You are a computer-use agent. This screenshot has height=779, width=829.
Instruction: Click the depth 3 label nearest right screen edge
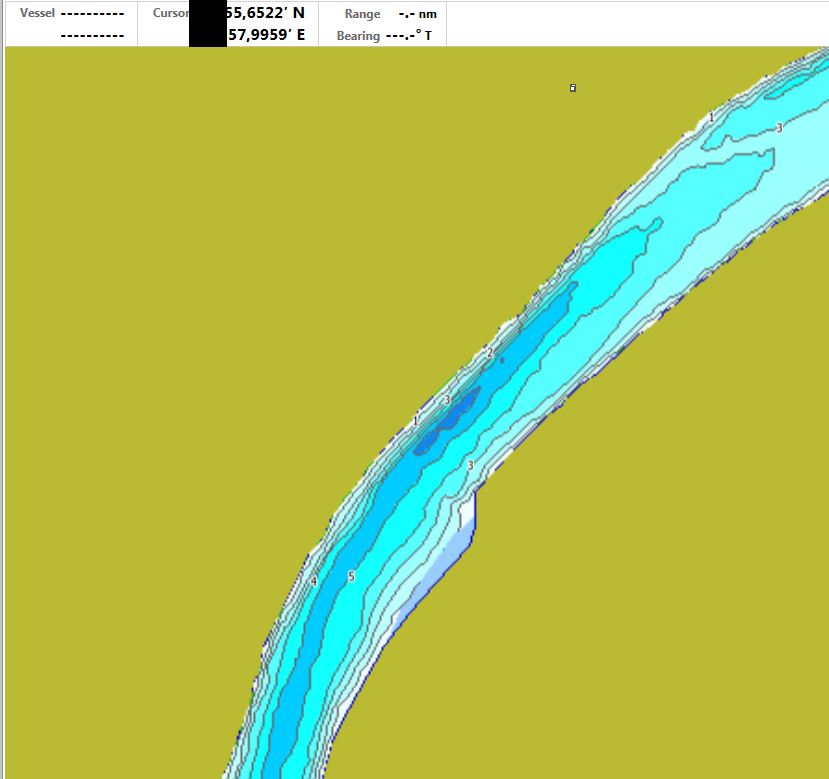pyautogui.click(x=779, y=128)
